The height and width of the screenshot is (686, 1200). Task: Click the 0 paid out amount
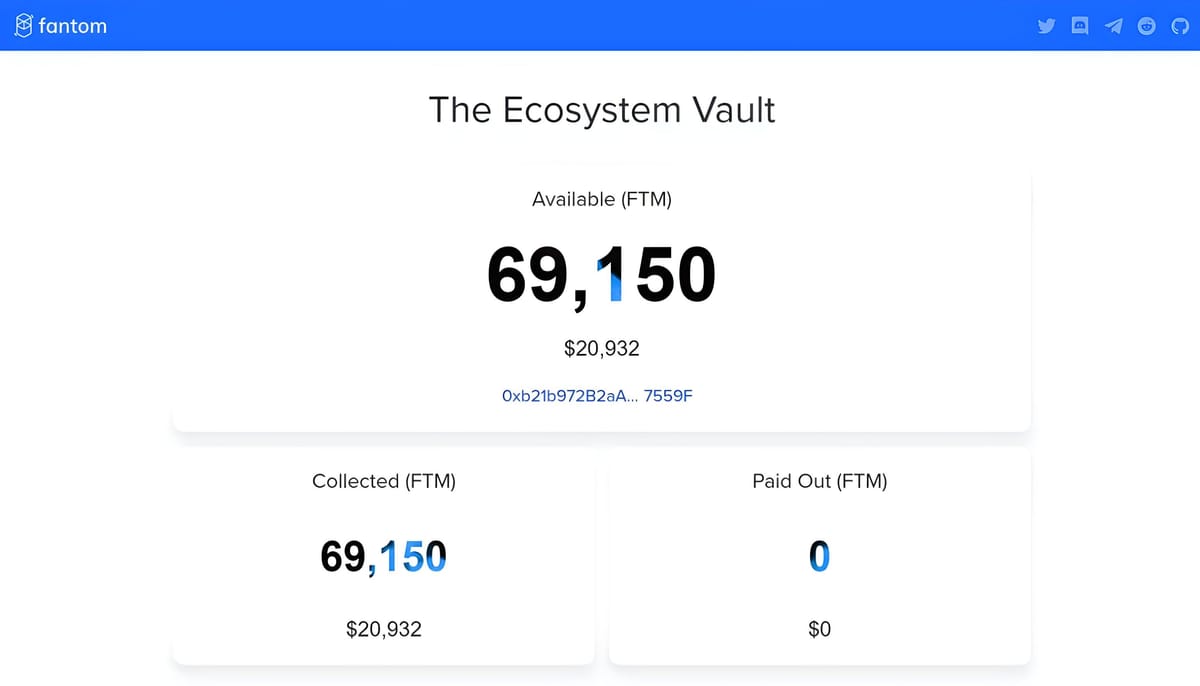[820, 556]
